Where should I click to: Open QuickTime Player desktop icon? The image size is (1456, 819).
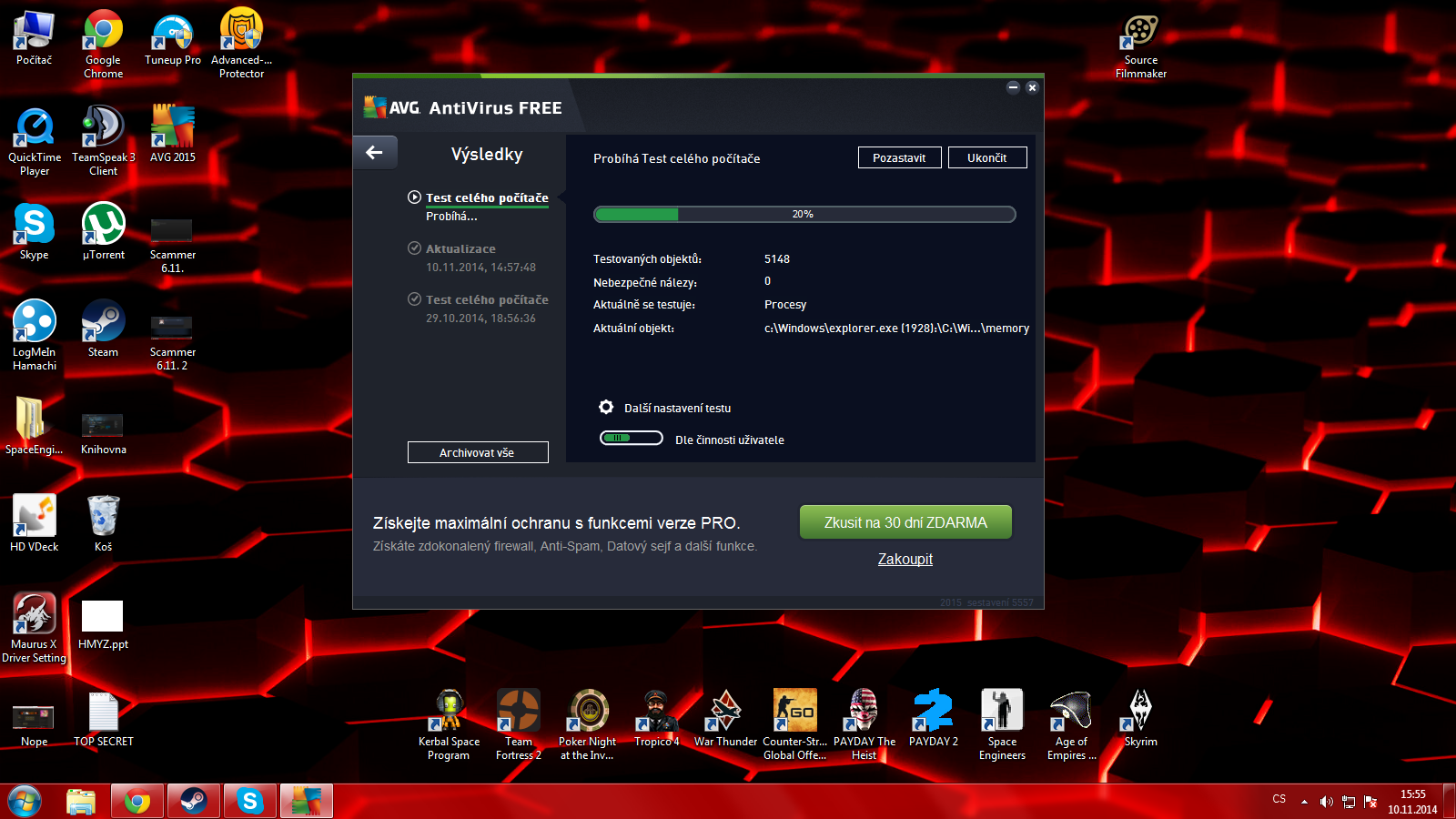35,142
